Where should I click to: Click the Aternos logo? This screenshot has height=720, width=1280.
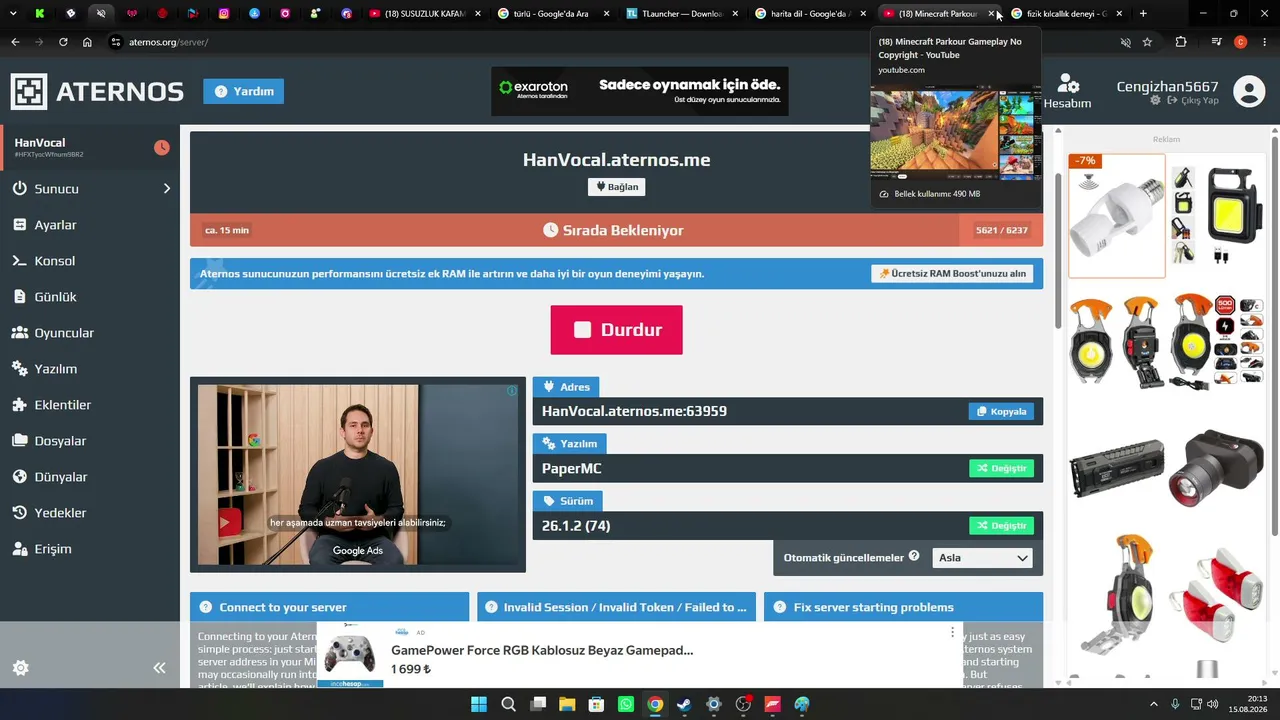97,91
